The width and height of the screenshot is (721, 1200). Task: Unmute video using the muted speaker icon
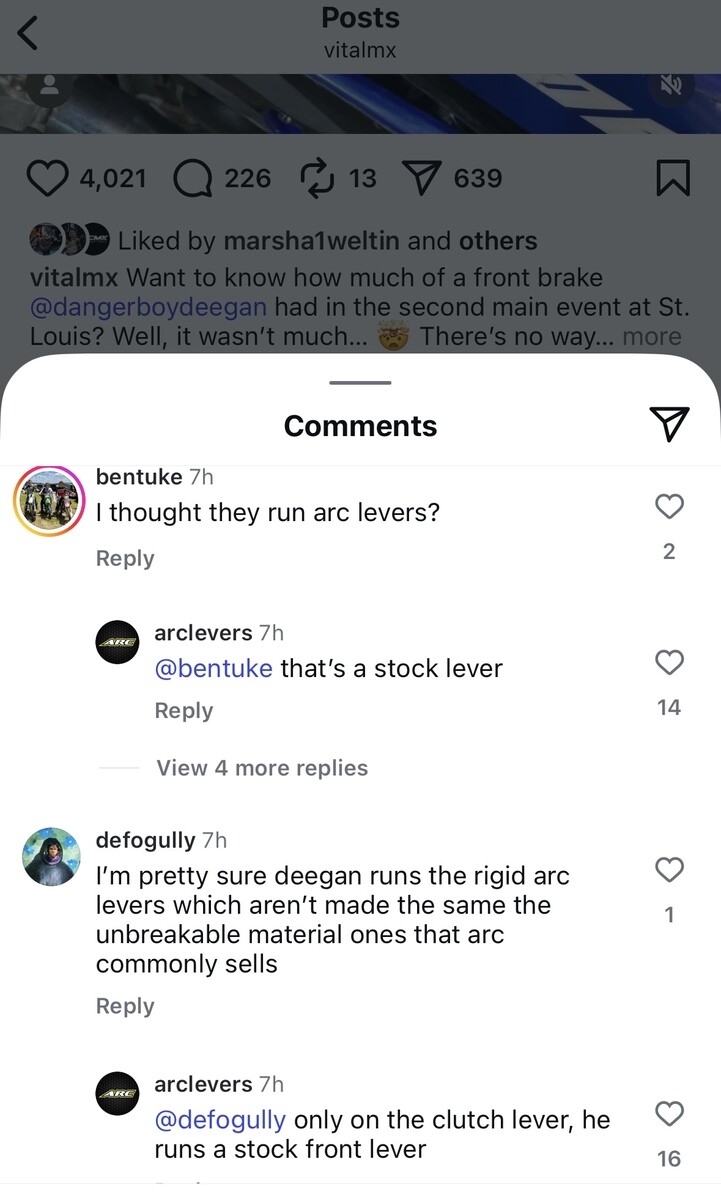(x=671, y=86)
